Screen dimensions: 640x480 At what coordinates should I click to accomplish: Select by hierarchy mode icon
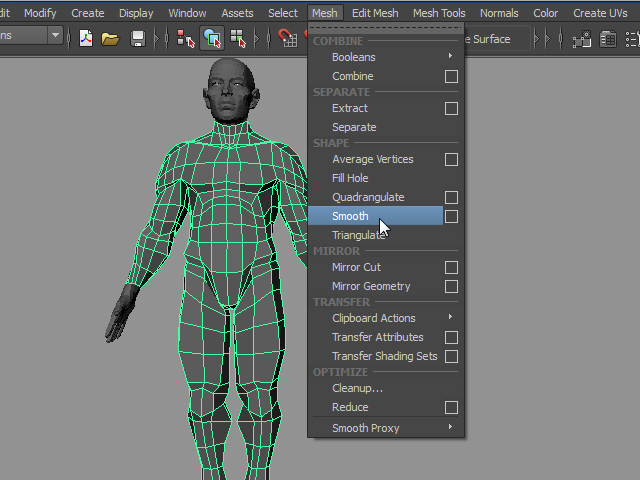(185, 39)
